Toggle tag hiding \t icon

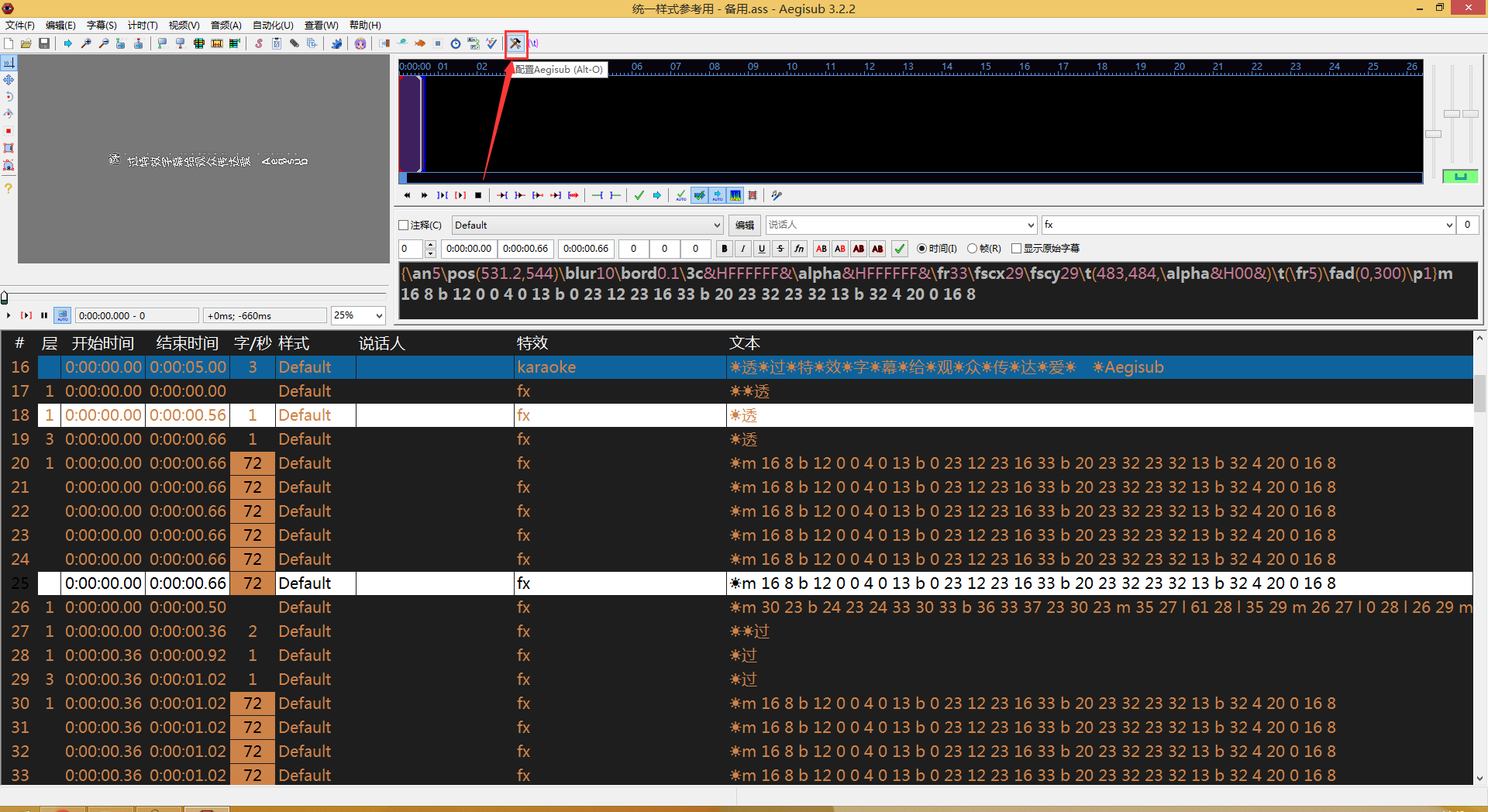pyautogui.click(x=533, y=43)
